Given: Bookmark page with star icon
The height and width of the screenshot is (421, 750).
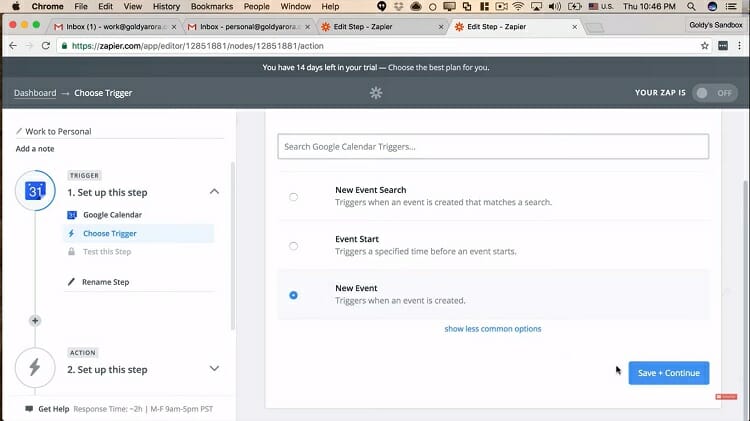Looking at the screenshot, I should (x=705, y=46).
